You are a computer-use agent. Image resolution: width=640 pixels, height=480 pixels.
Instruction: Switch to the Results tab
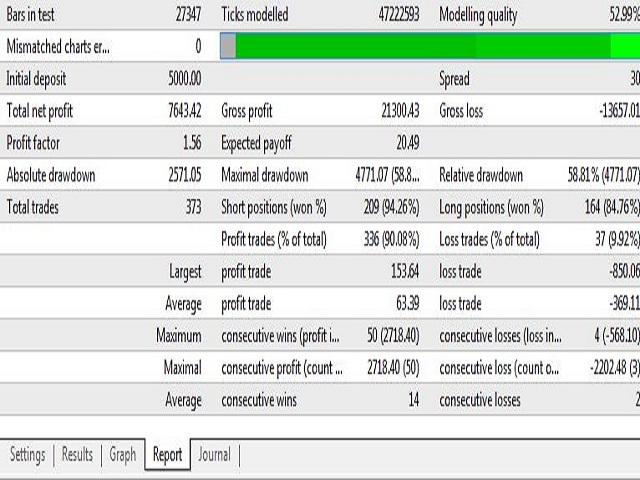[77, 454]
